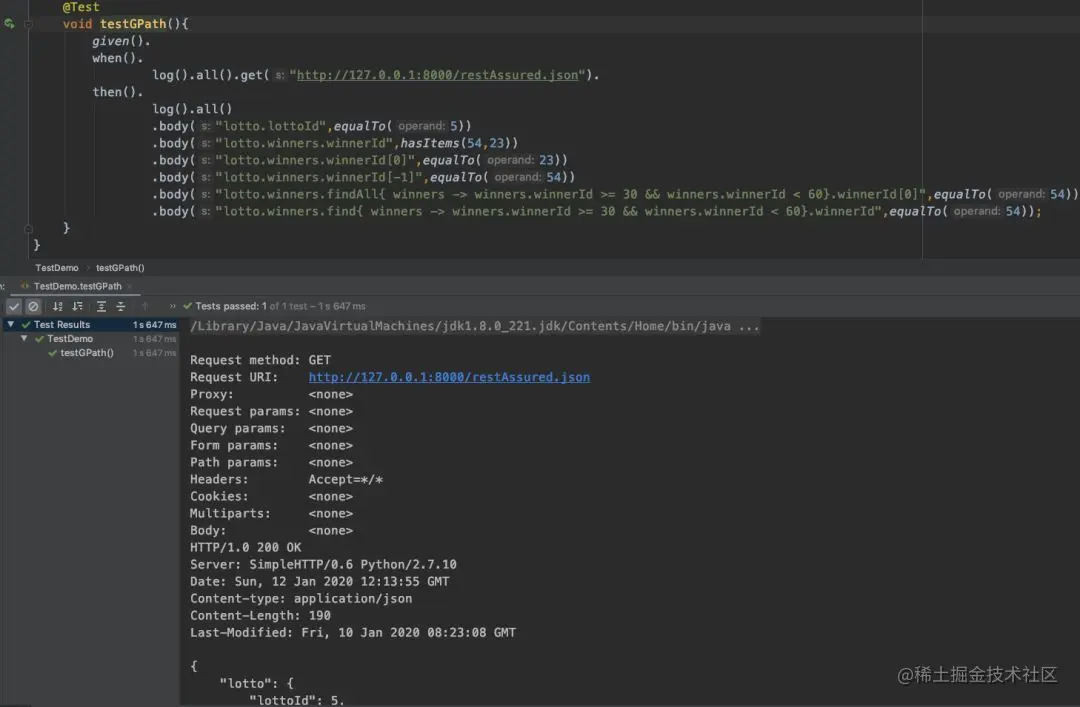Viewport: 1080px width, 707px height.
Task: Toggle the Show Ignored tests button
Action: (33, 306)
